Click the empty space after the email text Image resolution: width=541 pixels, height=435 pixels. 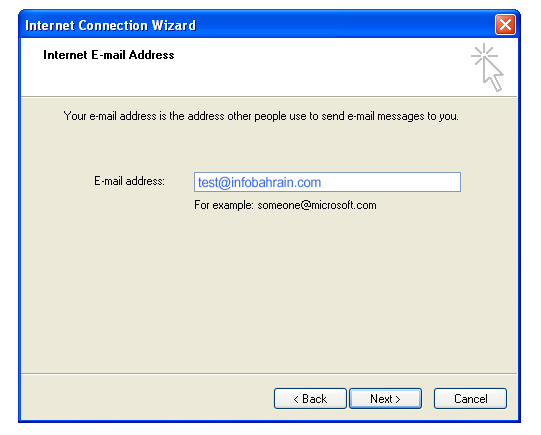390,182
